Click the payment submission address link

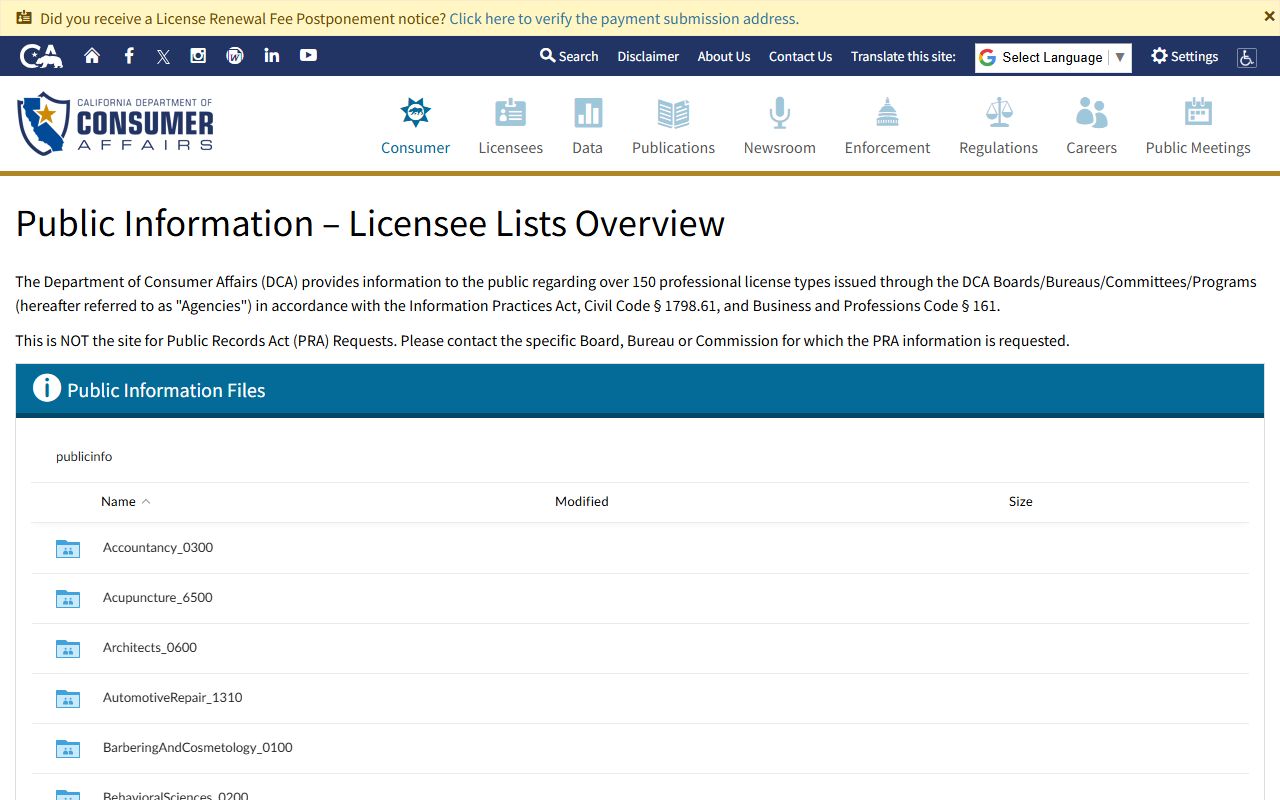(x=624, y=18)
